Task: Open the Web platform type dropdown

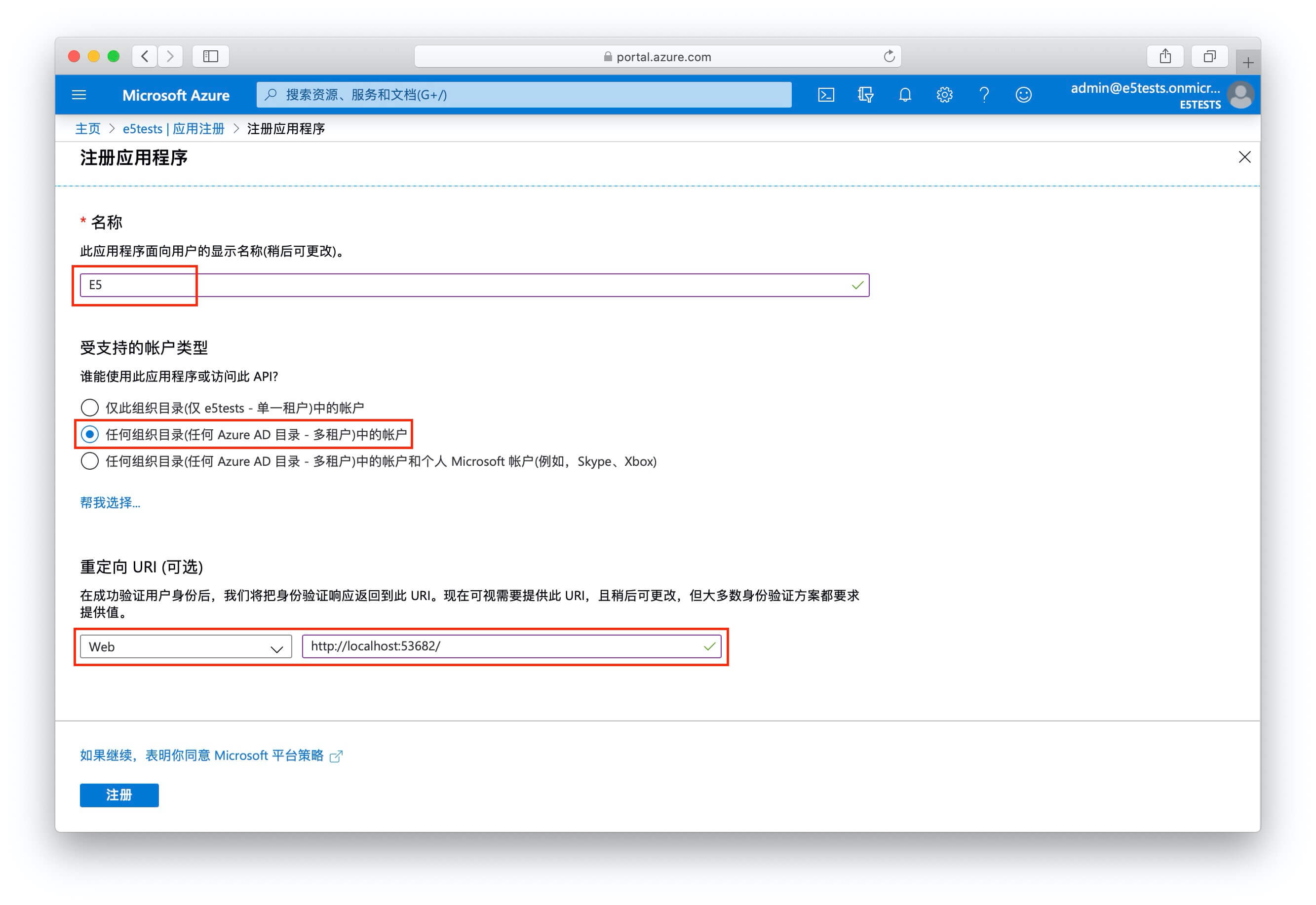Action: (x=186, y=646)
